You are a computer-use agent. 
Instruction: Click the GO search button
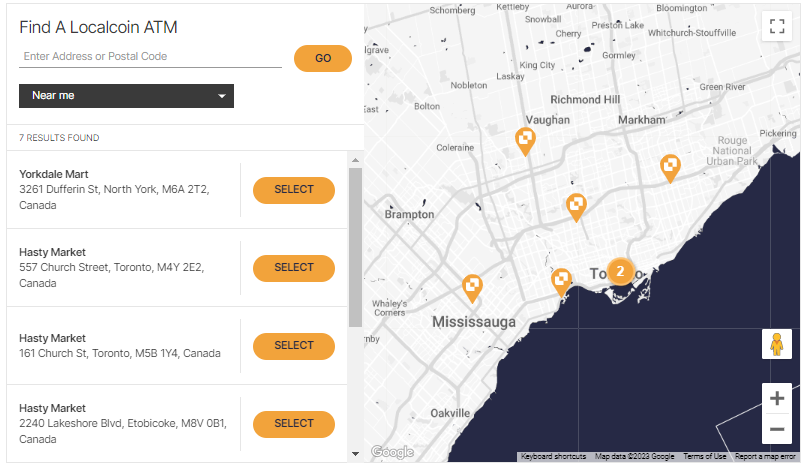(323, 58)
